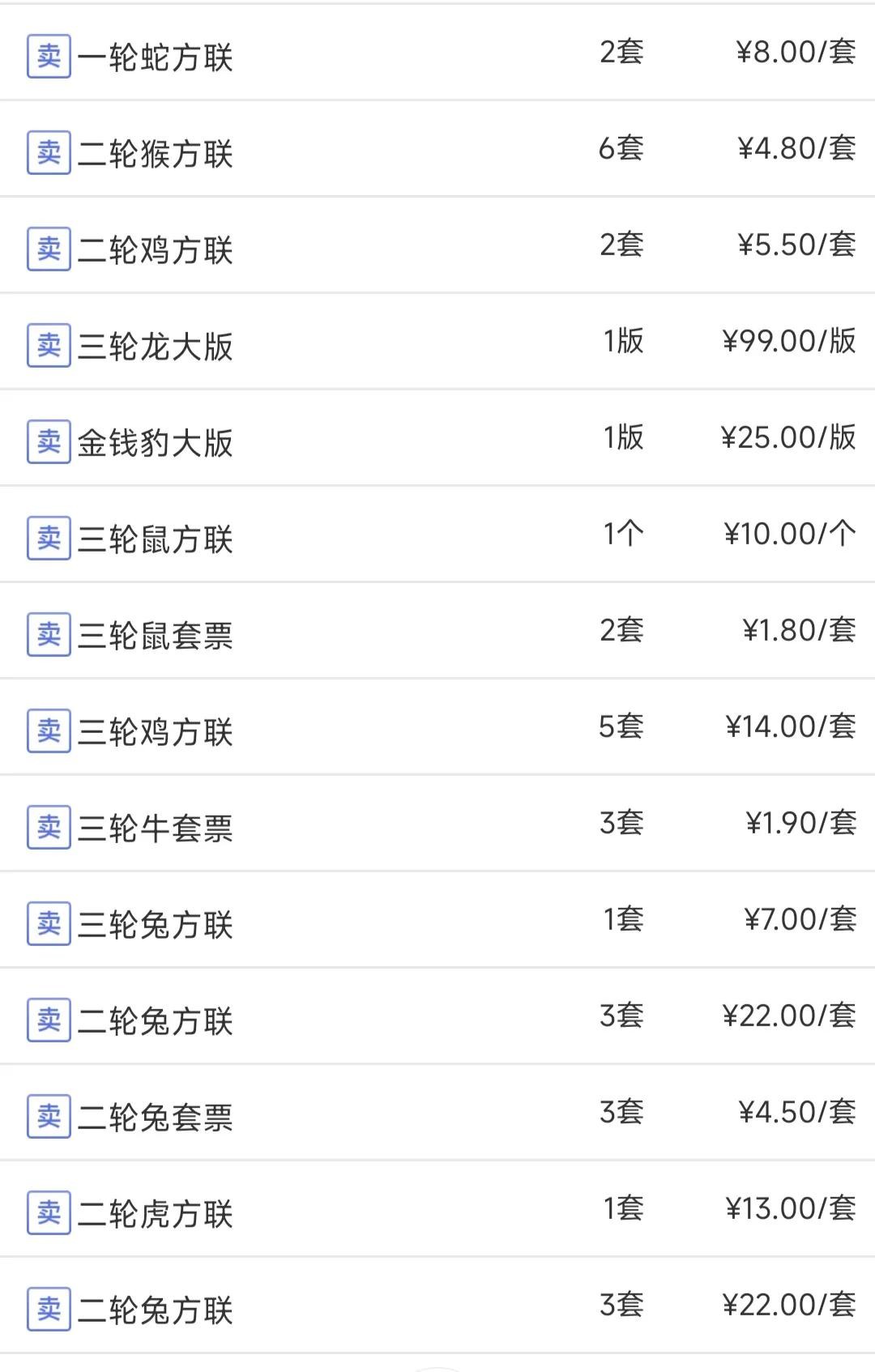This screenshot has width=875, height=1372.
Task: Click the ¥99.00/版 price
Action: click(789, 341)
